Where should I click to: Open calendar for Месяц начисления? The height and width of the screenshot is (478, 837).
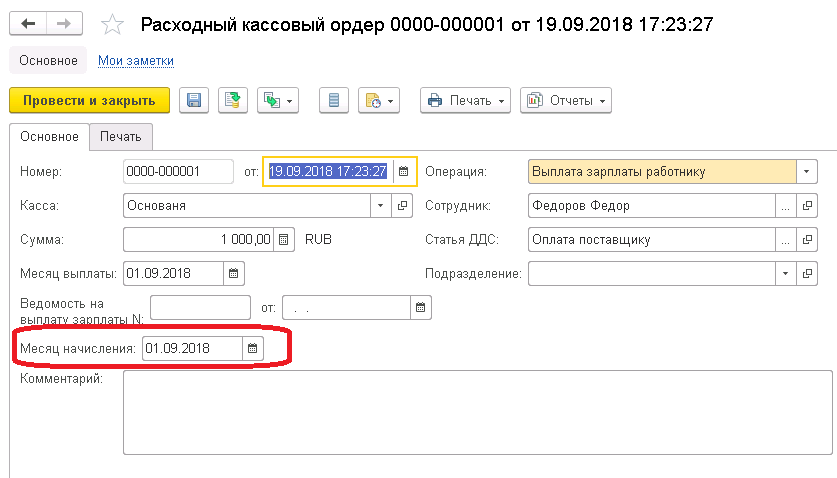[252, 349]
